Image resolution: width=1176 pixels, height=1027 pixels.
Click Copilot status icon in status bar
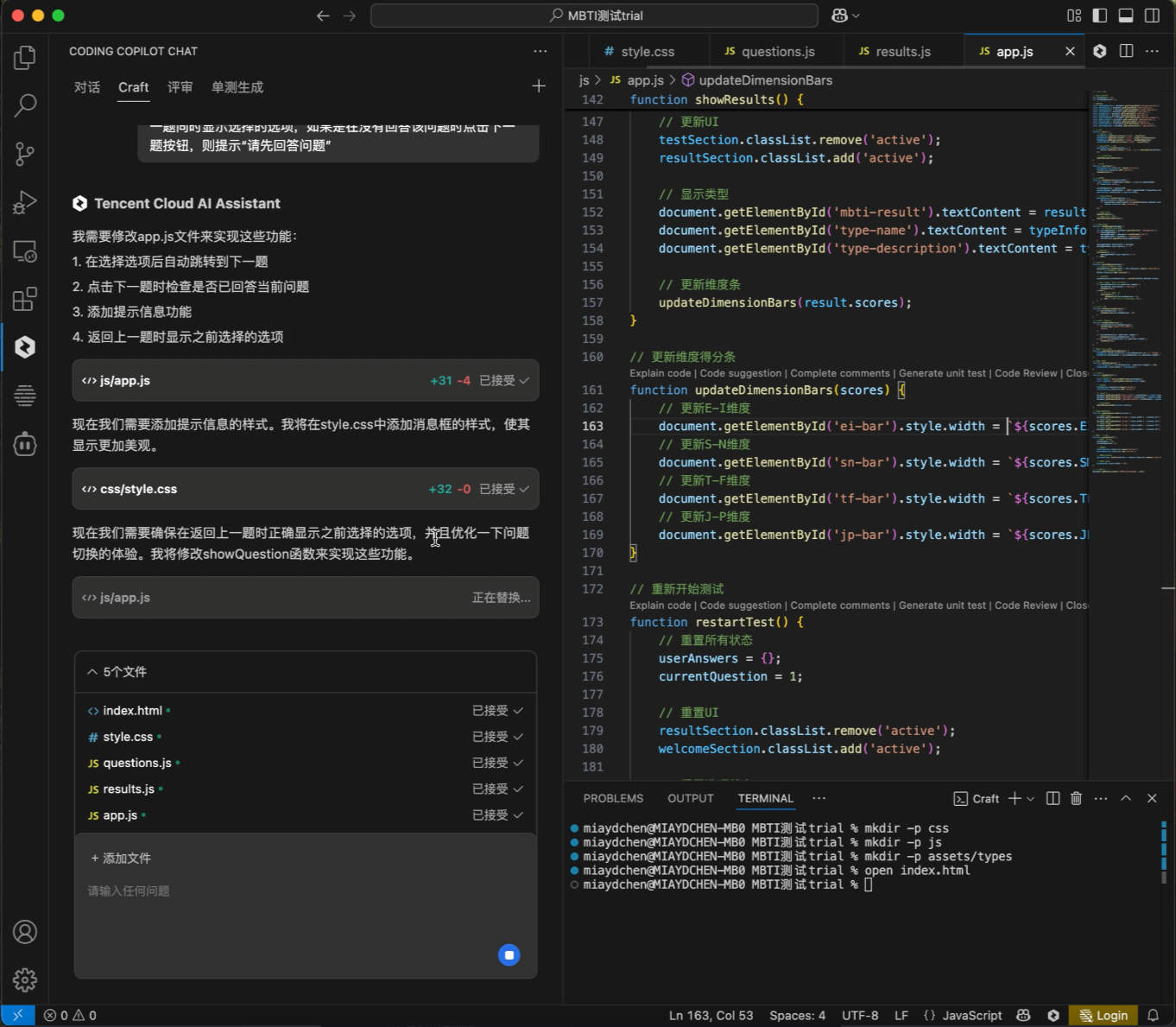tap(1023, 1016)
